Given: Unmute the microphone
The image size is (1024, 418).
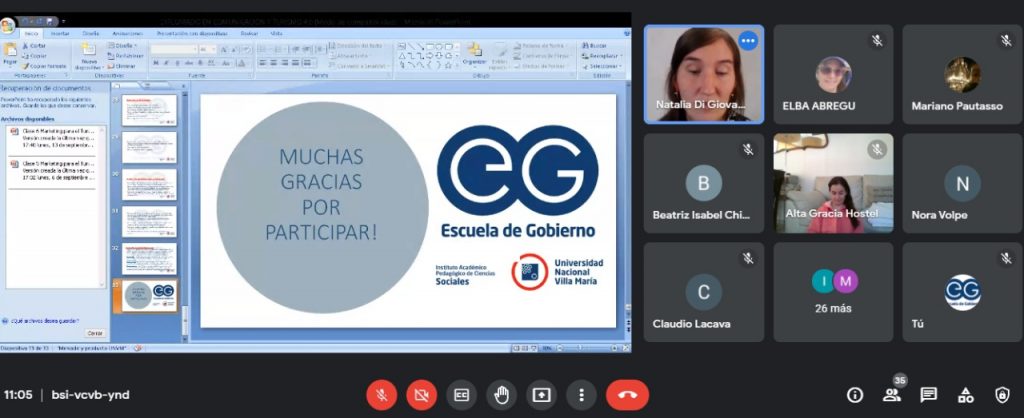Looking at the screenshot, I should 381,394.
